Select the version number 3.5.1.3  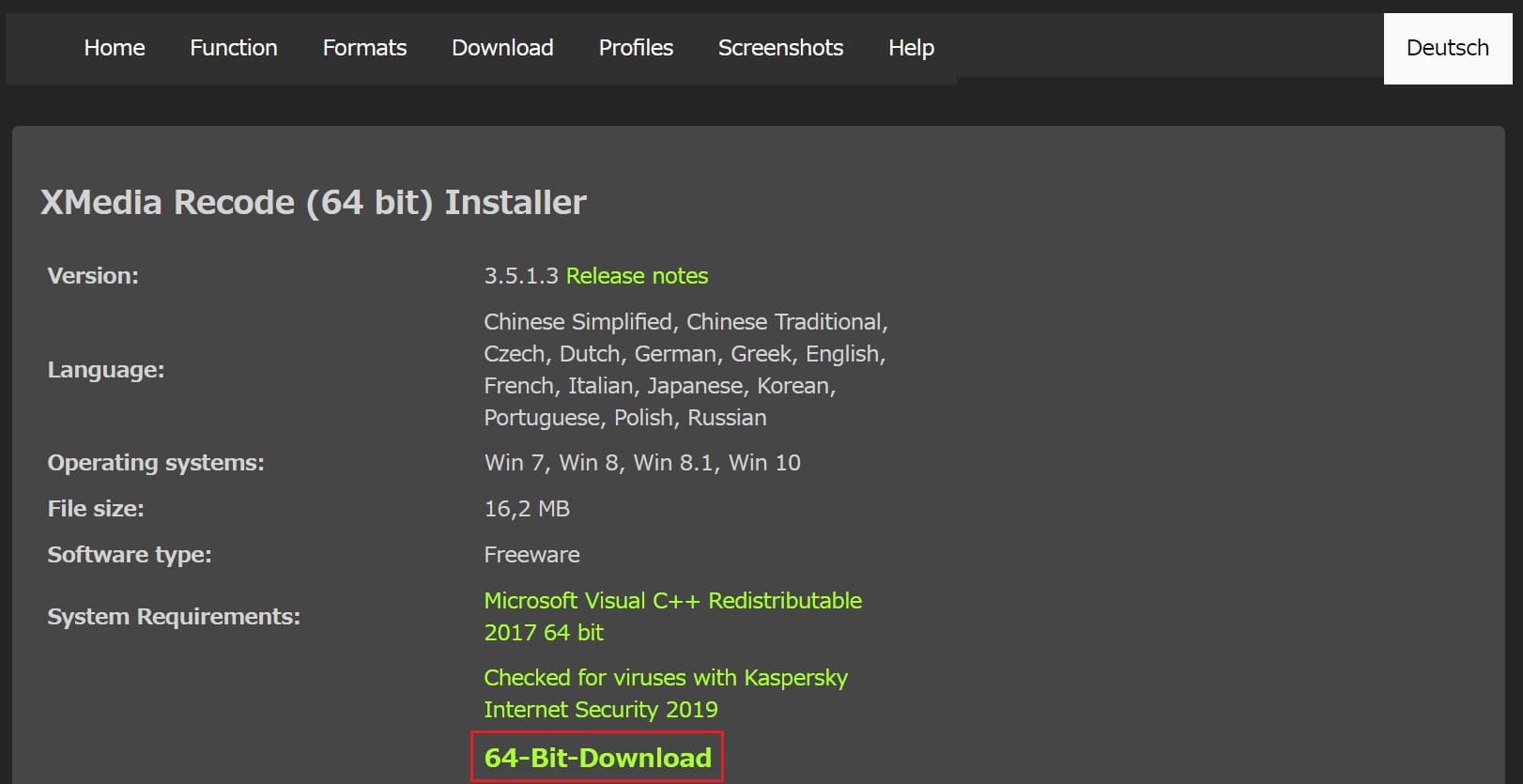[x=521, y=276]
